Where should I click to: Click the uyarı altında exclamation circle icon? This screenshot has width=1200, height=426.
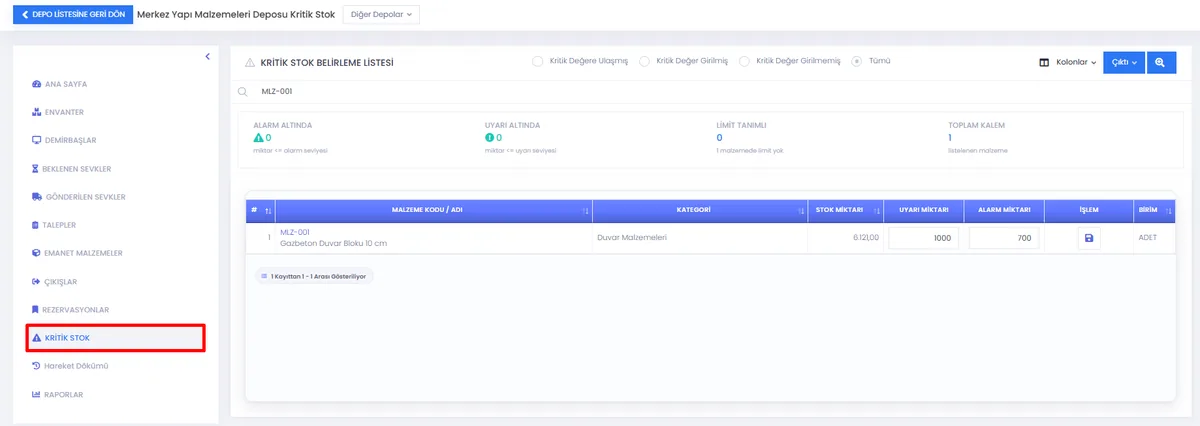[x=490, y=138]
